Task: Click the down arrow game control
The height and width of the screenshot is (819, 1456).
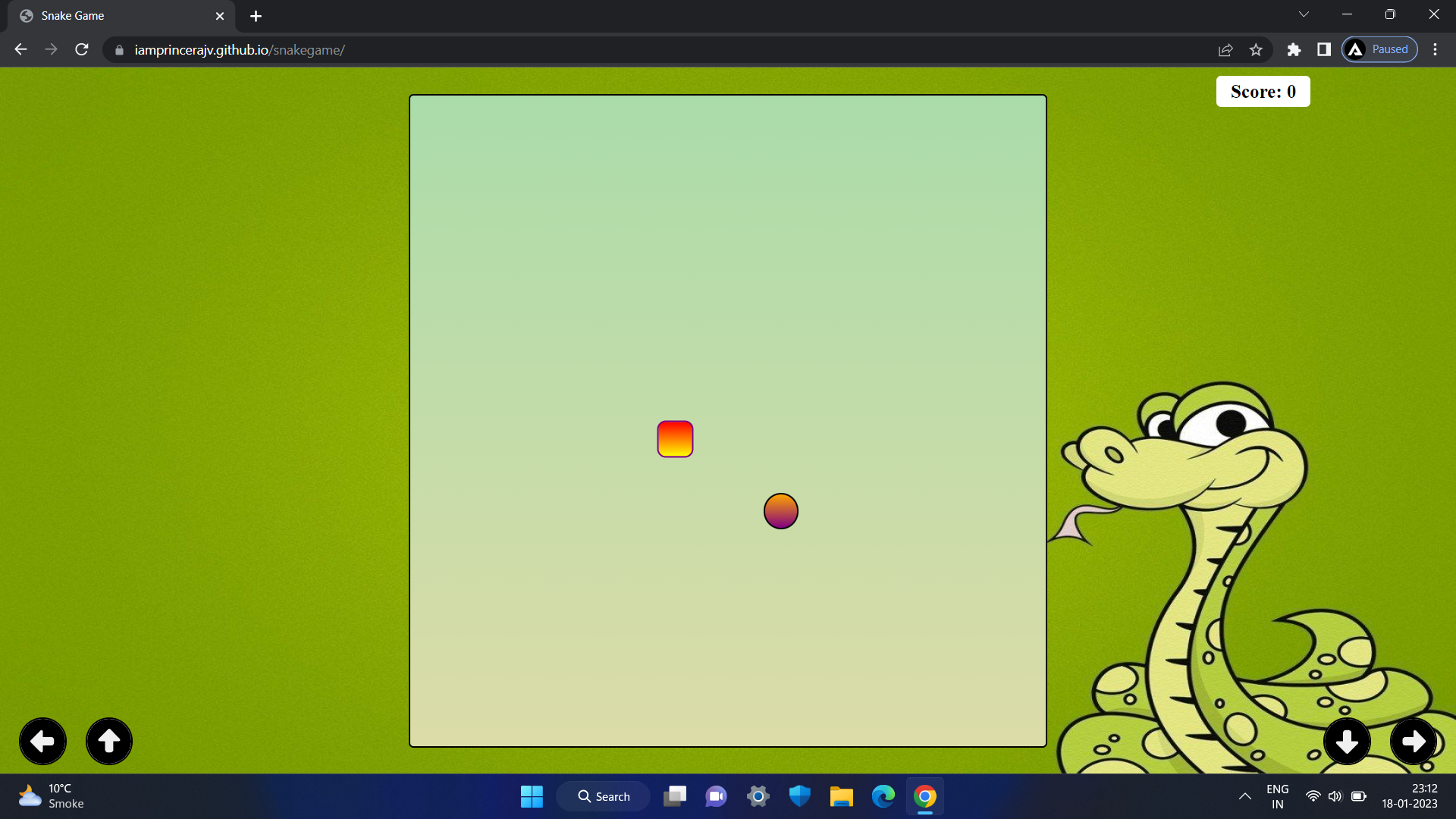Action: pyautogui.click(x=1347, y=741)
